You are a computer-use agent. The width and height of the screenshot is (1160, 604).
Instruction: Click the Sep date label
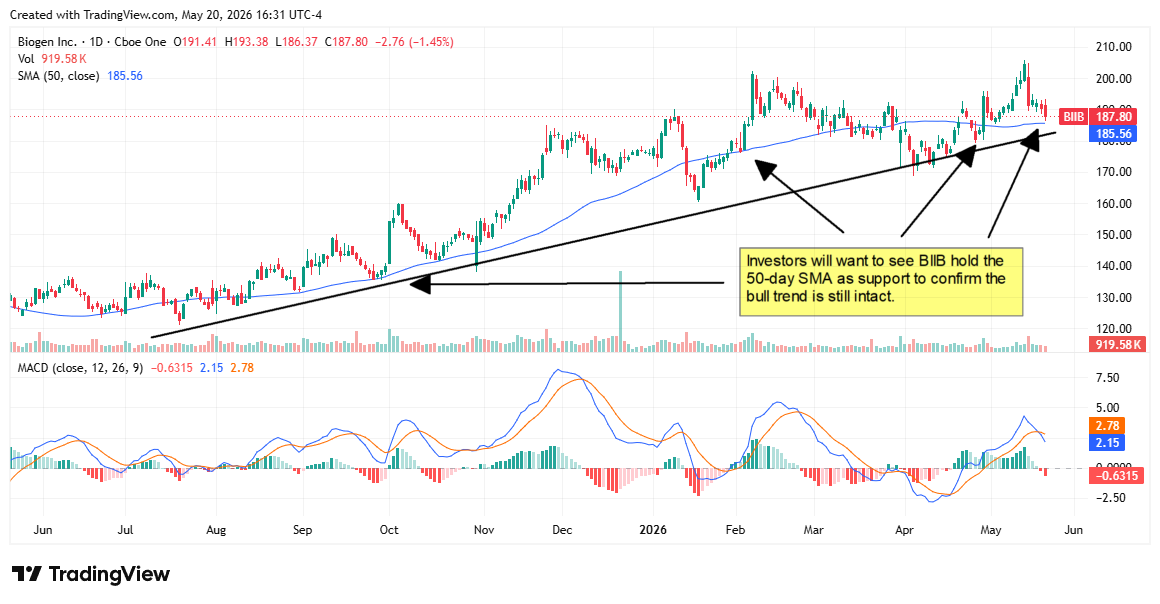(x=303, y=530)
